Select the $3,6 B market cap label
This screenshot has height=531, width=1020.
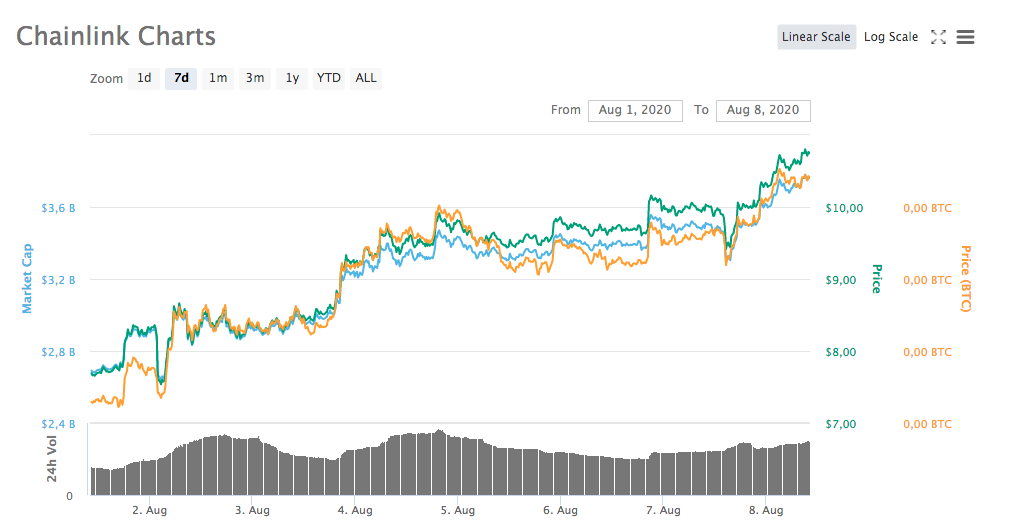coord(58,208)
